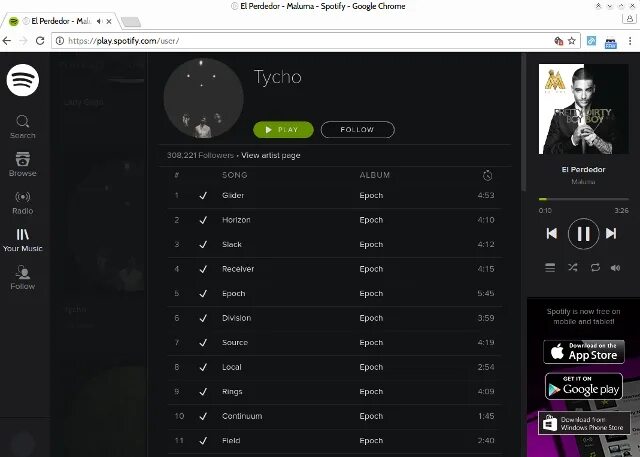Click the Chrome forward arrow
The width and height of the screenshot is (640, 457).
[x=23, y=41]
